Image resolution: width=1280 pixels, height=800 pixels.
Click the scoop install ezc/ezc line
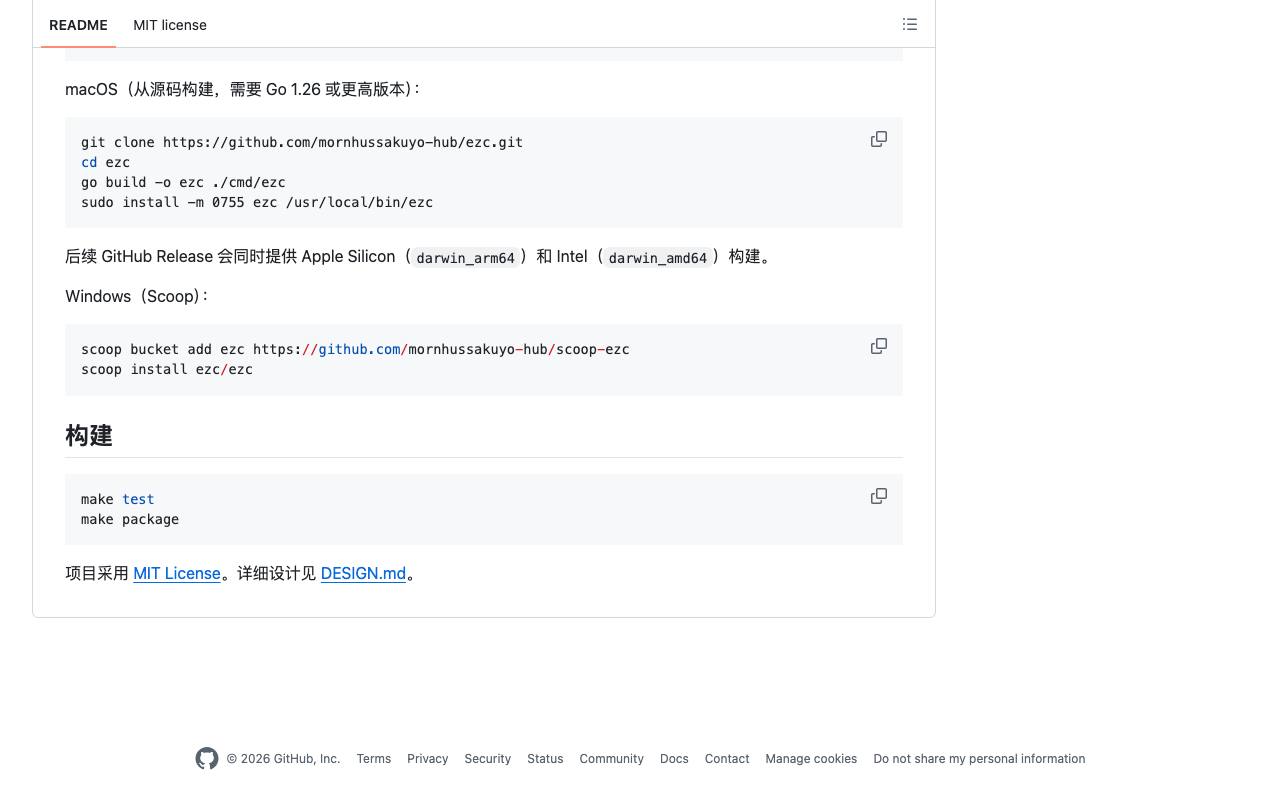167,369
